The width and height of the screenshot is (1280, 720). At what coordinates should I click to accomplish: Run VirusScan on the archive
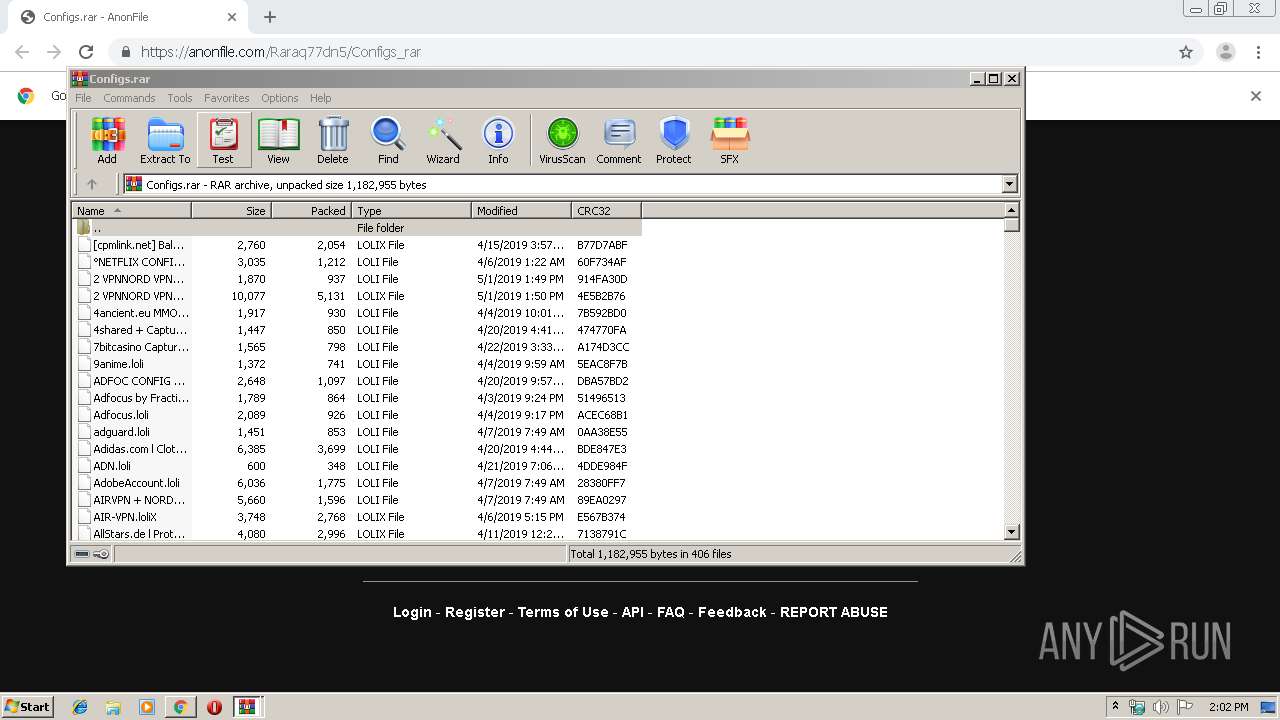tap(562, 140)
